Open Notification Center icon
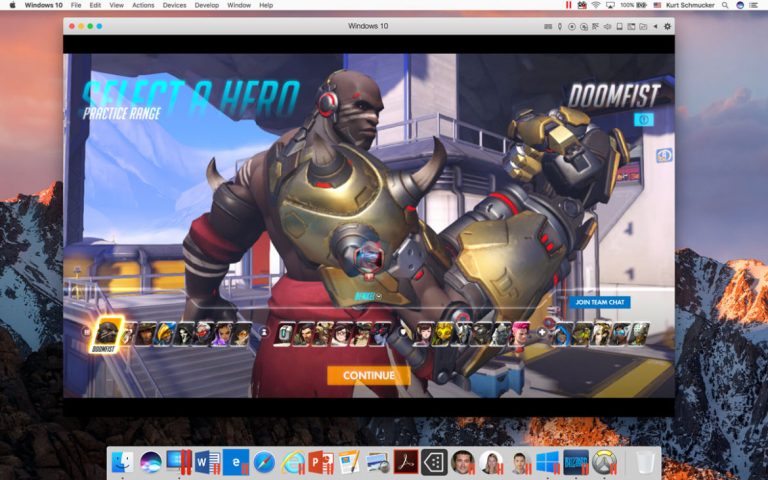This screenshot has width=768, height=480. coord(755,5)
